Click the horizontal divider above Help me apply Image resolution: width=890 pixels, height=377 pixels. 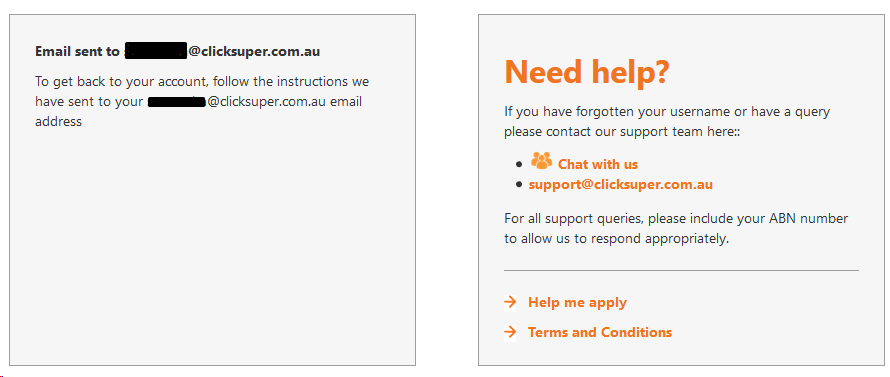tap(681, 271)
